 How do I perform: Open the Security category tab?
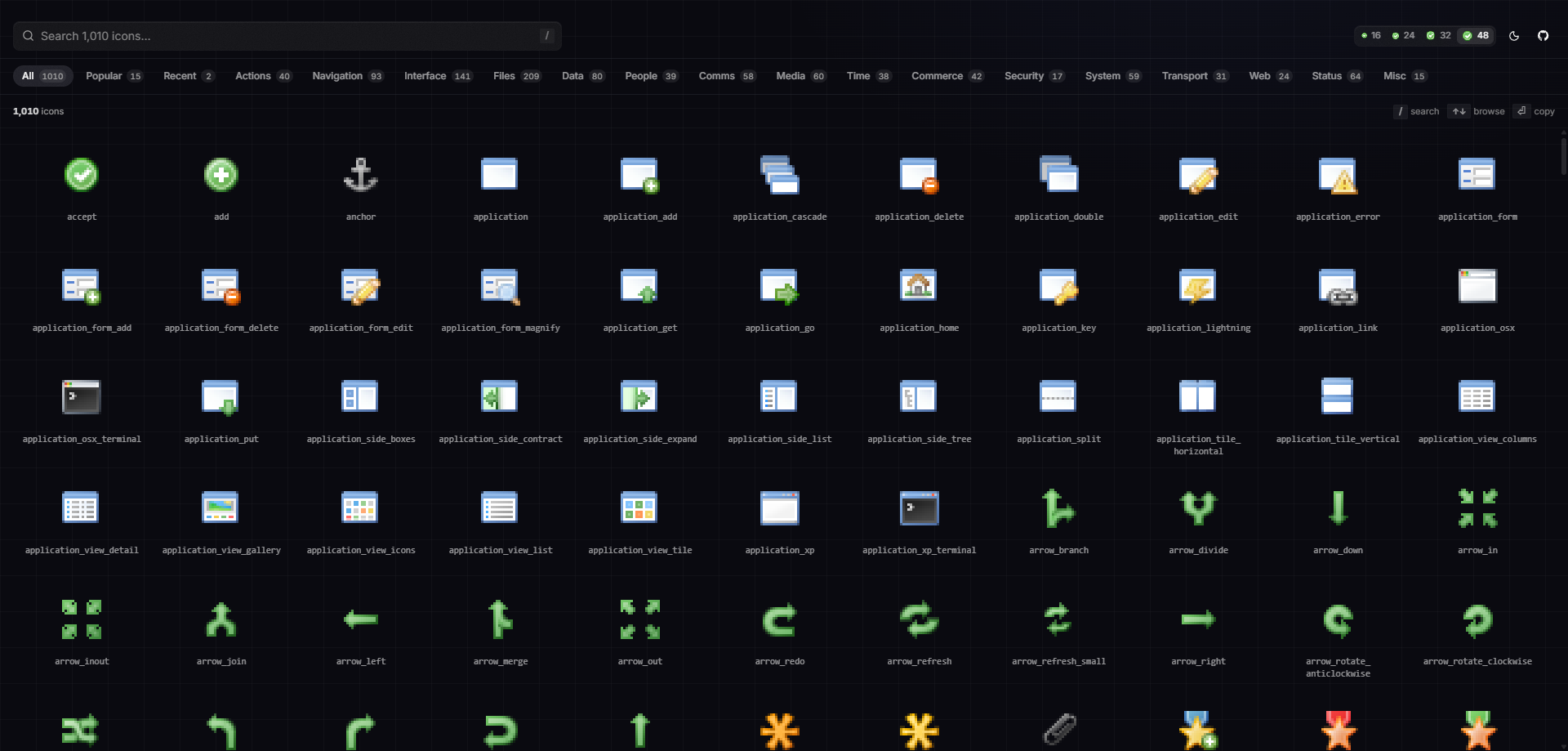(1034, 76)
